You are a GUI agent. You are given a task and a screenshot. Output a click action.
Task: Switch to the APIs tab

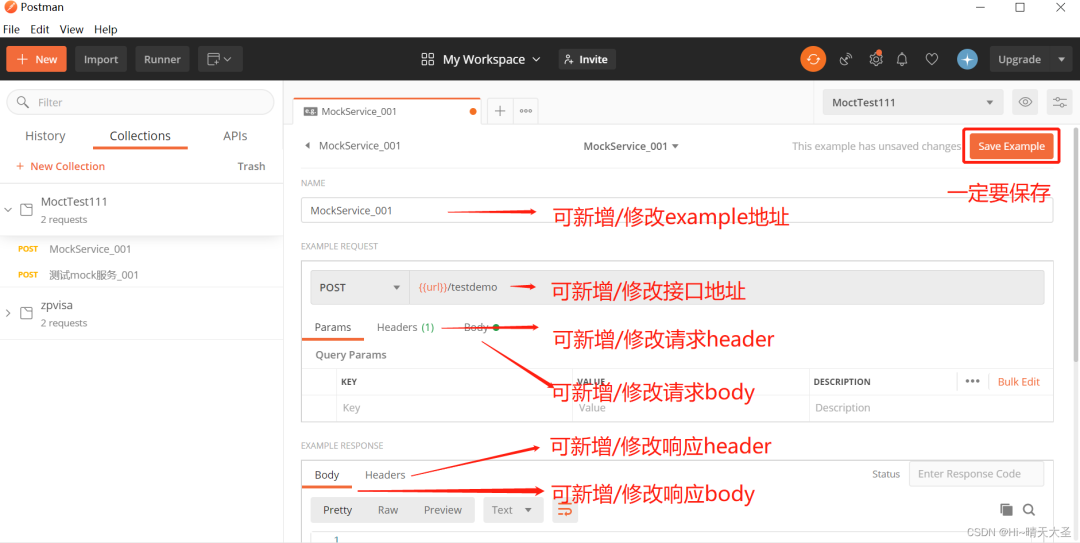235,136
